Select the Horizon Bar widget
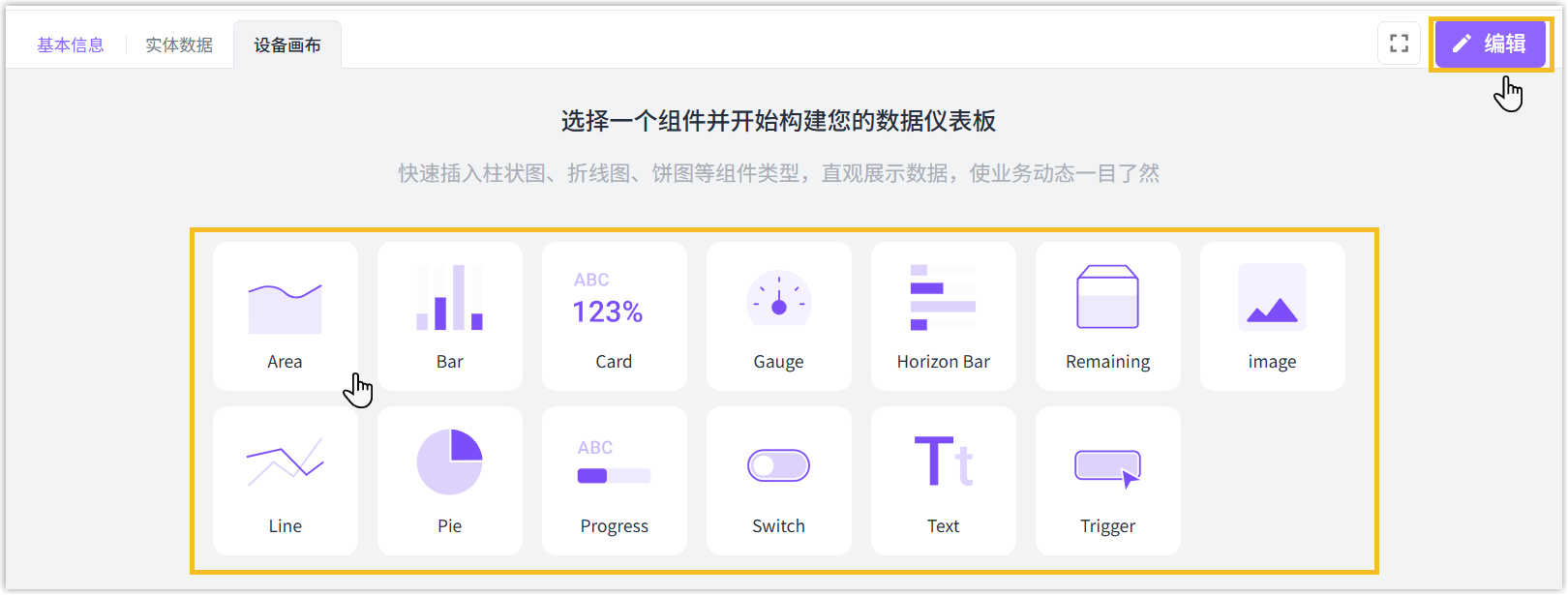 pos(943,315)
